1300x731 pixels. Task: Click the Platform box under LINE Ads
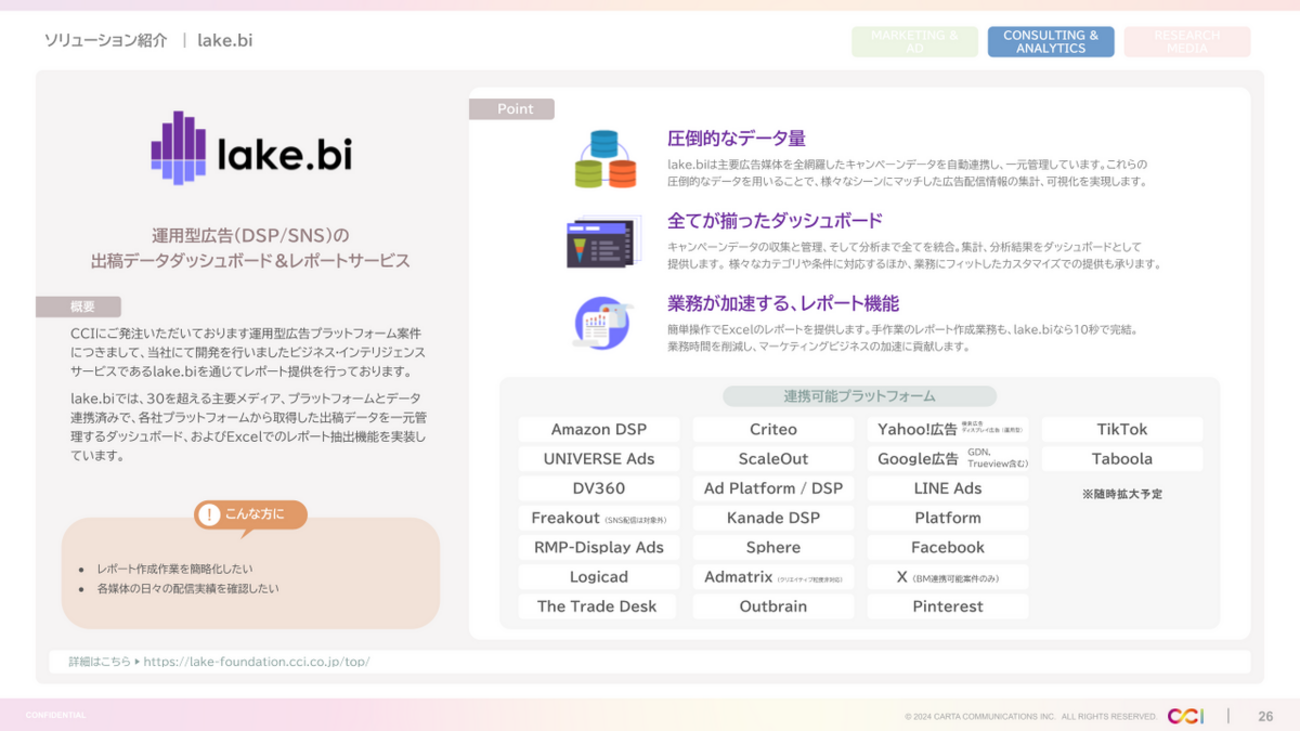tap(948, 518)
